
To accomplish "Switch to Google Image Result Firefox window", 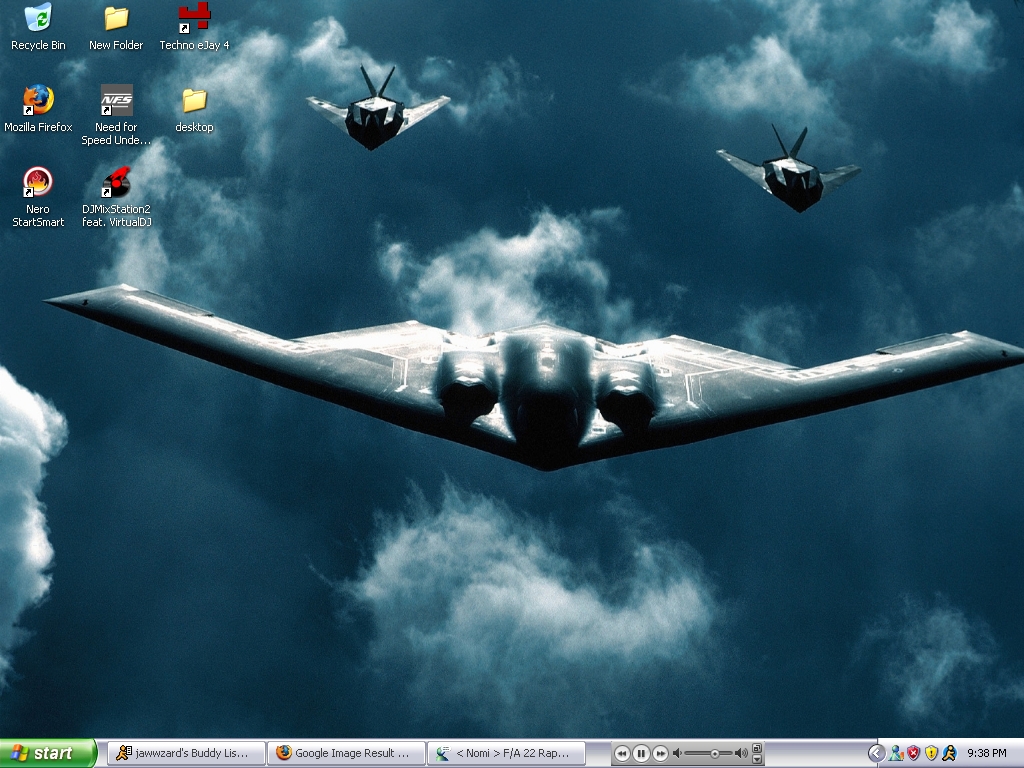I will click(346, 753).
